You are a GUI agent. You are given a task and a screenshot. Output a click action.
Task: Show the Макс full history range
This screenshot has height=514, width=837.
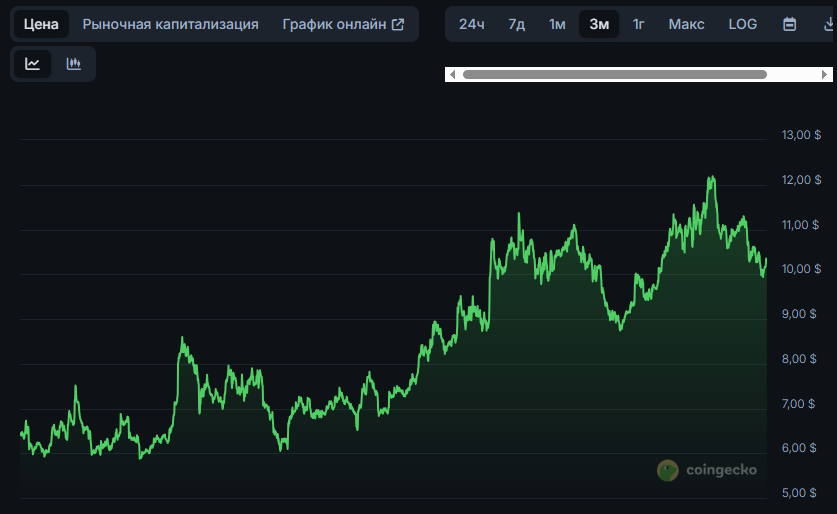click(686, 24)
